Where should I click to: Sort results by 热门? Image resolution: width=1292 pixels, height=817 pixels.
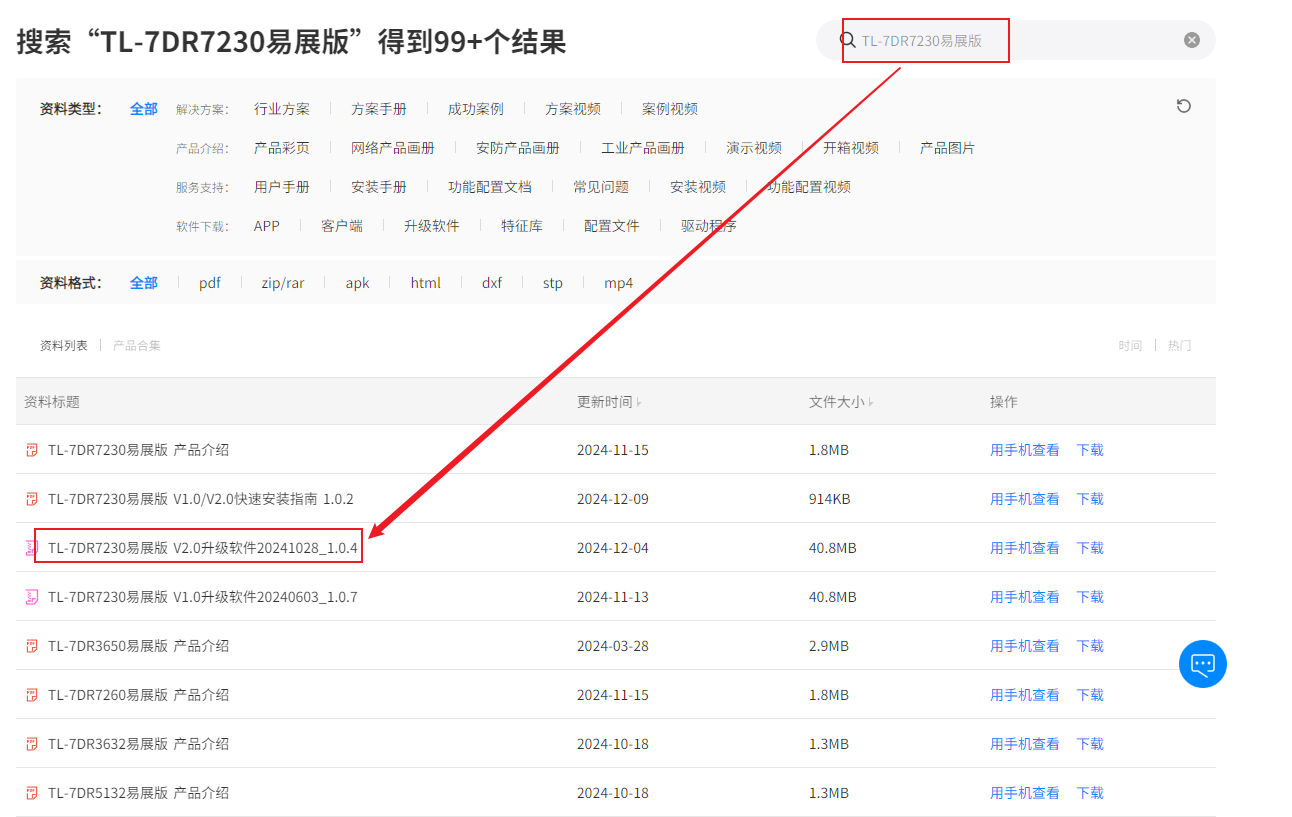(1179, 346)
